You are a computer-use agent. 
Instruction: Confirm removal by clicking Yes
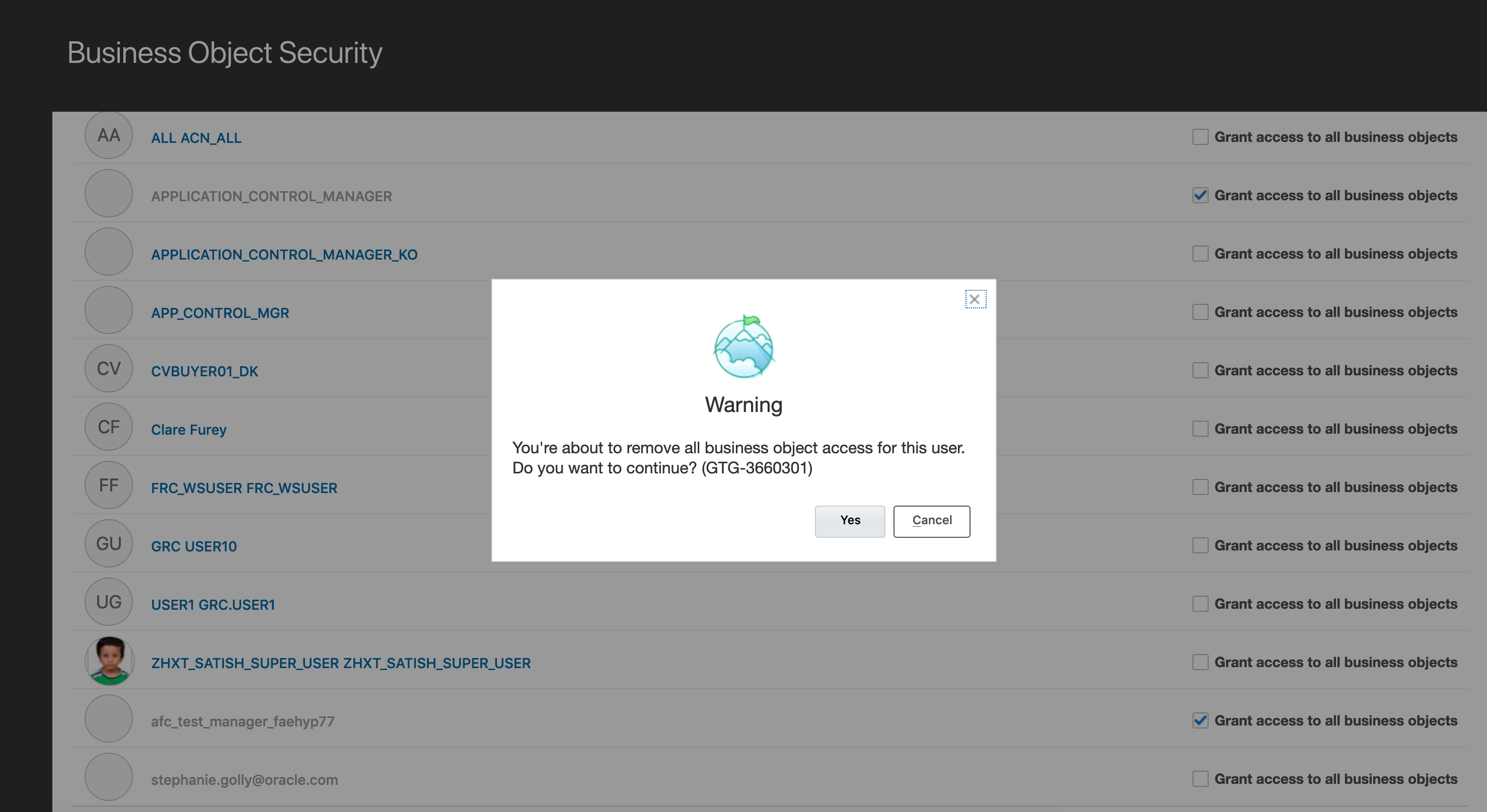[850, 521]
